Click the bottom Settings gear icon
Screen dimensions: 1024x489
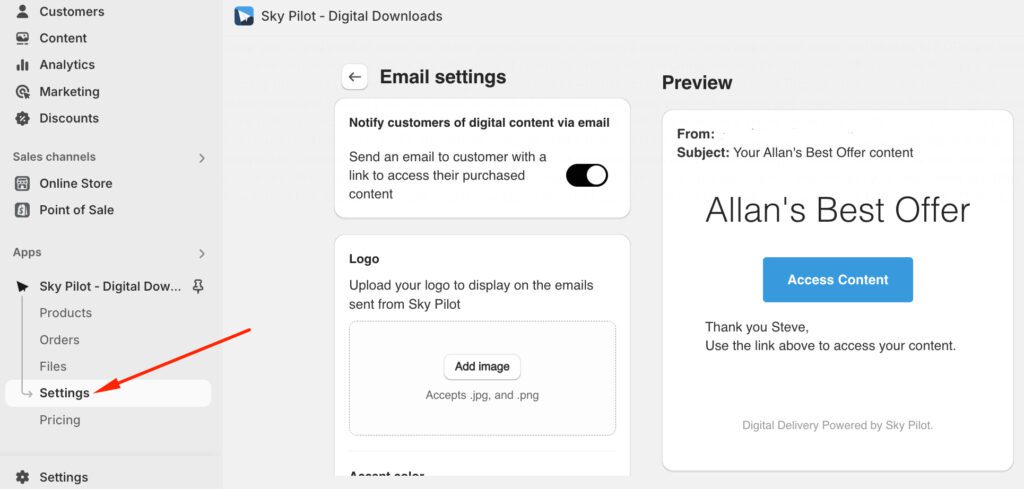[x=22, y=477]
